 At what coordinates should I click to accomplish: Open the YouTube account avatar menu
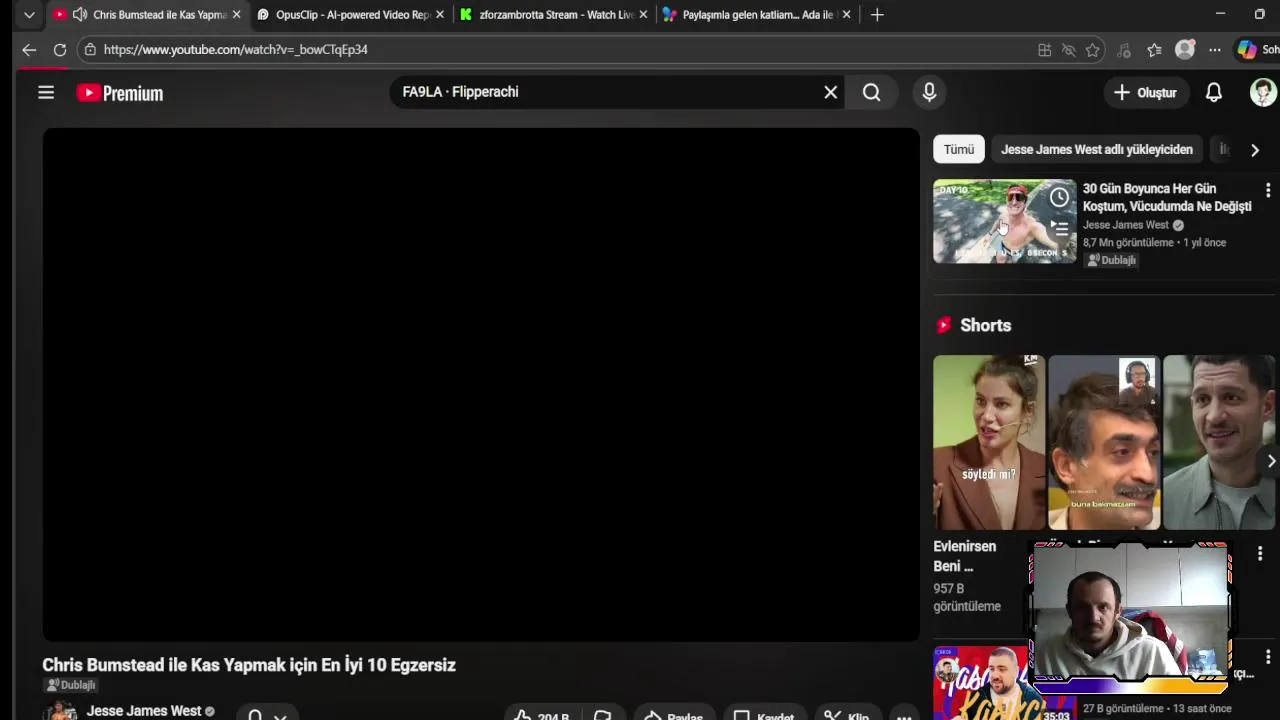[1263, 92]
